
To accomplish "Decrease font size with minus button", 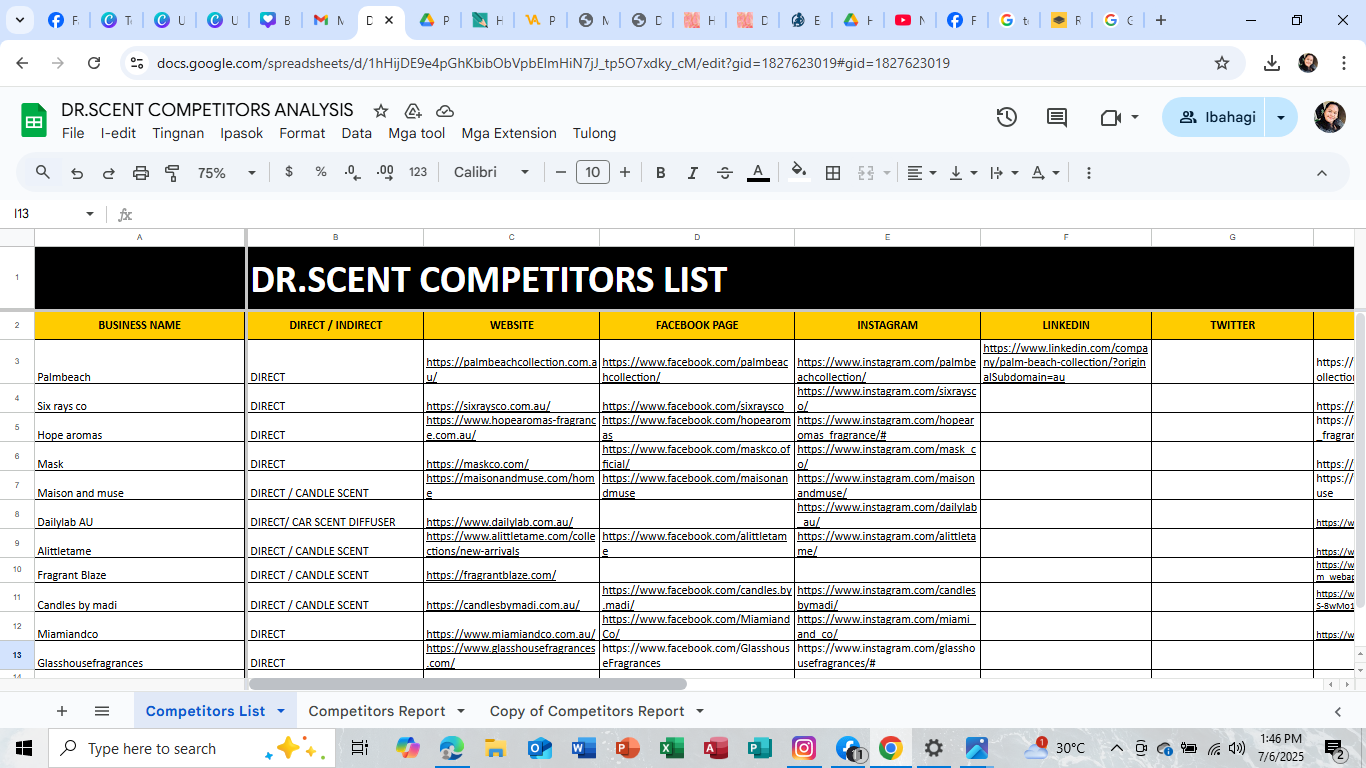I will tap(561, 172).
